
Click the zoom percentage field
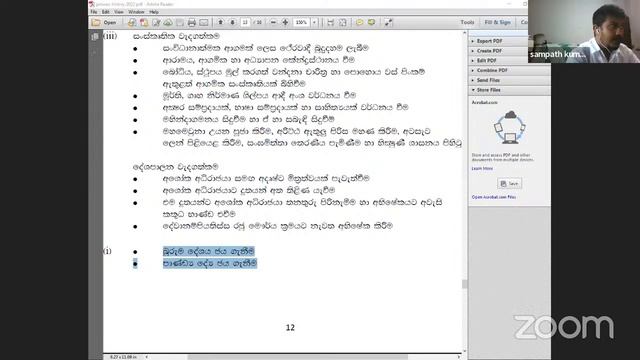pos(301,22)
